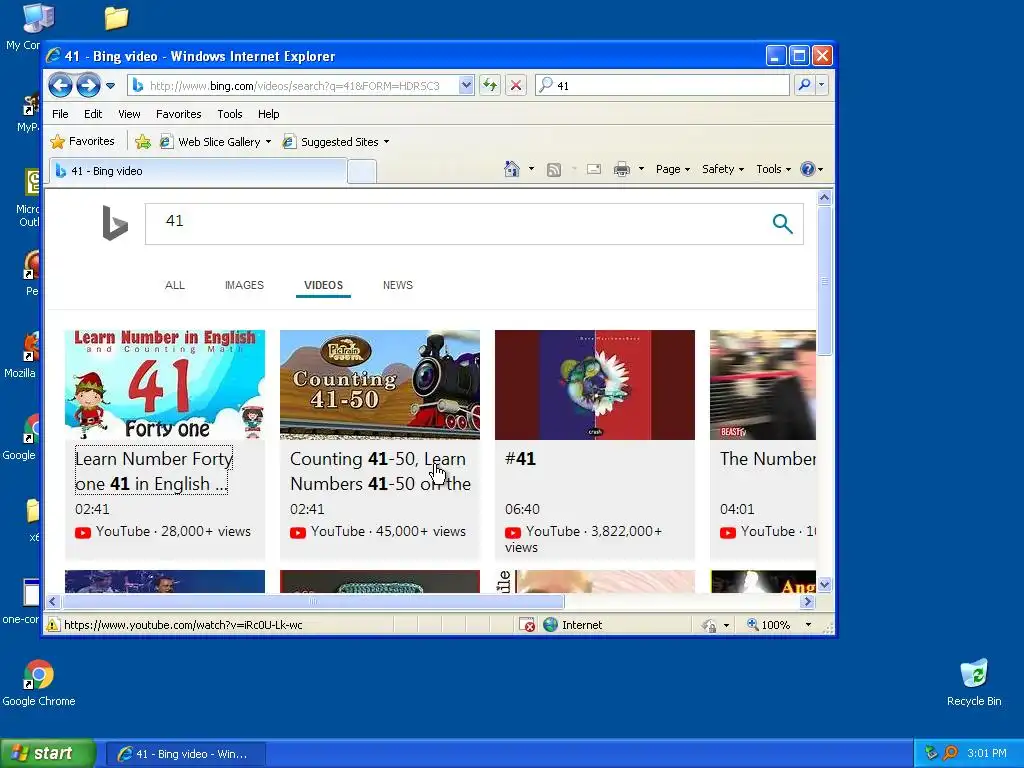Click the vertical scrollbar up arrow
This screenshot has width=1024, height=768.
(x=824, y=197)
